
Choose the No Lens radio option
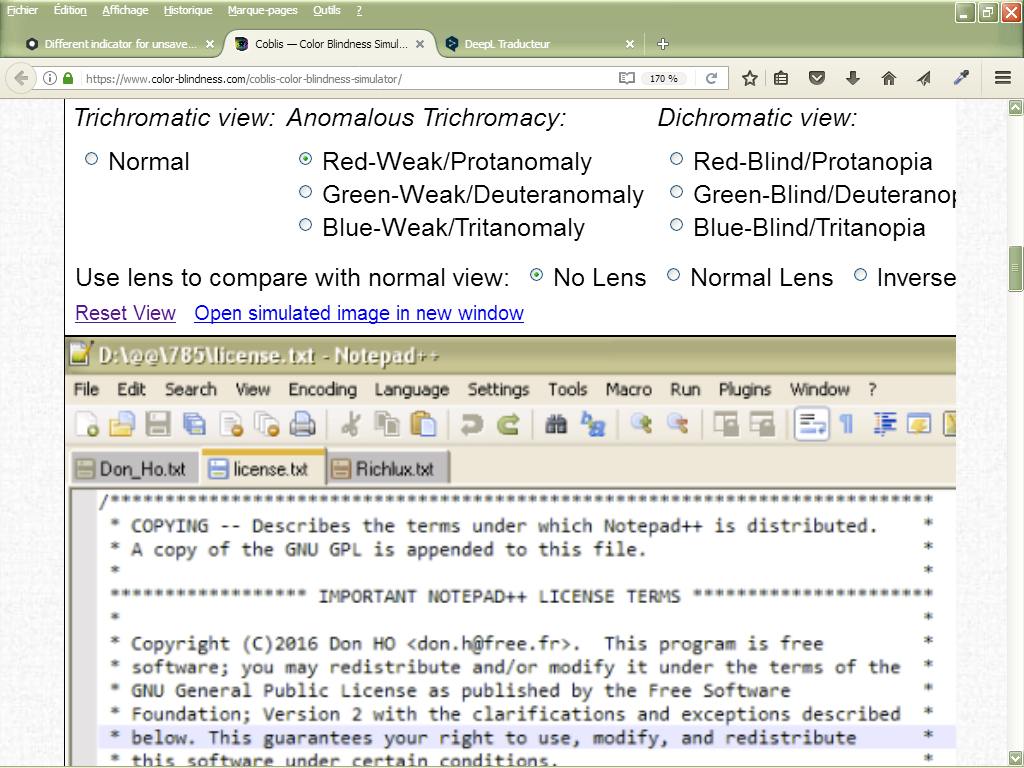[x=536, y=275]
